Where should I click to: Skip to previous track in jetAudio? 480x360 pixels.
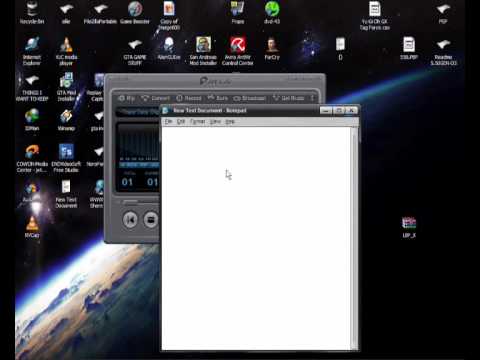click(130, 220)
